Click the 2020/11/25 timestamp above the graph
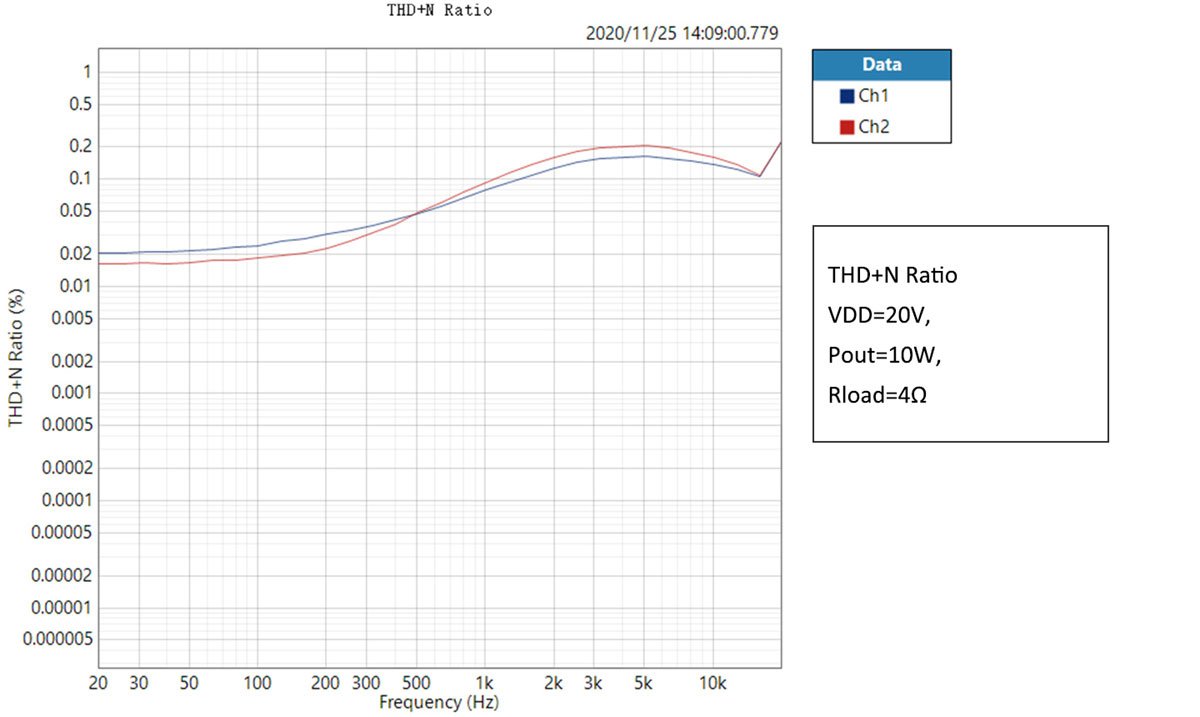Screen dimensions: 1200x717 click(x=682, y=34)
